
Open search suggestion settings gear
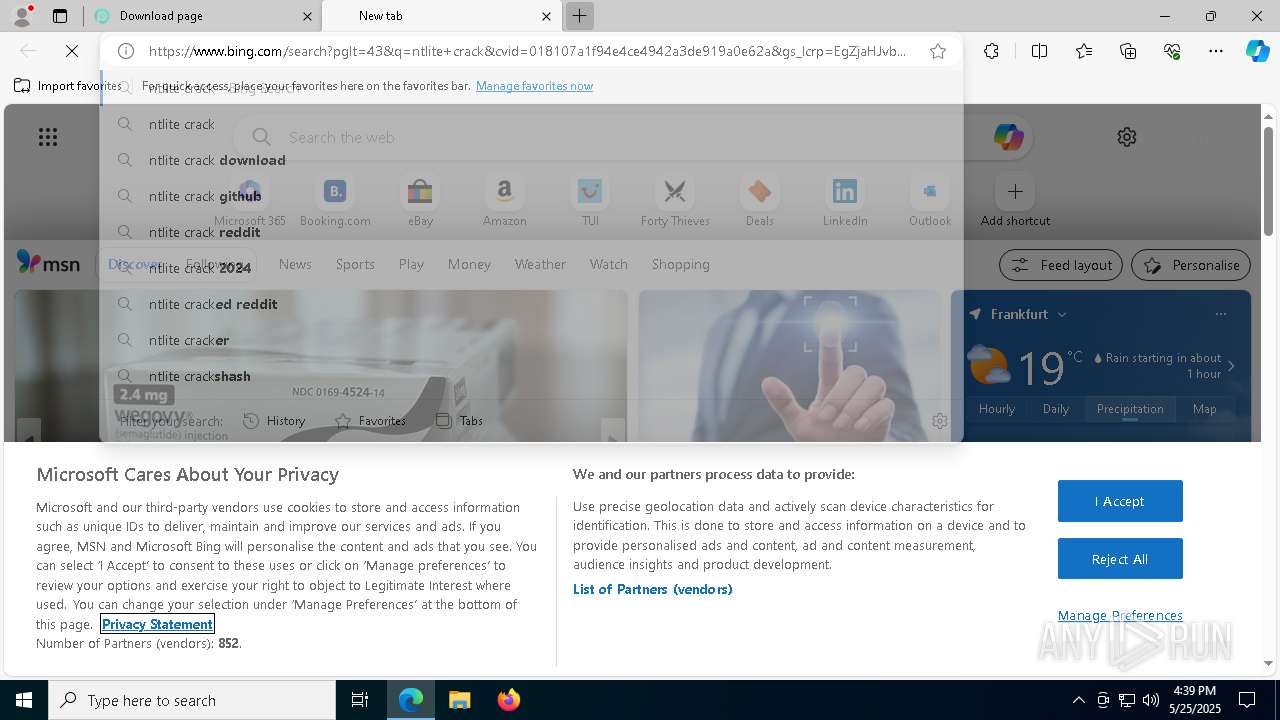tap(939, 421)
